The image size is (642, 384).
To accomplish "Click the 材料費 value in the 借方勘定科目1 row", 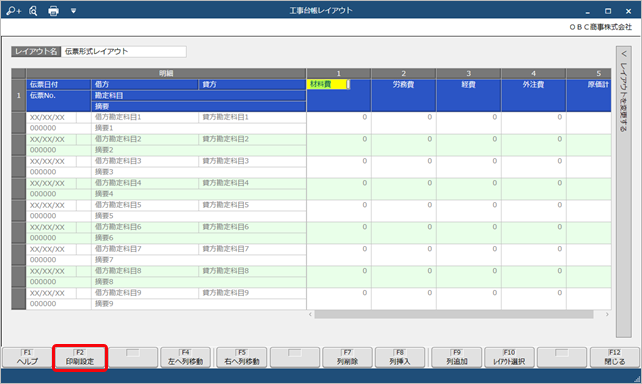I will coord(339,123).
